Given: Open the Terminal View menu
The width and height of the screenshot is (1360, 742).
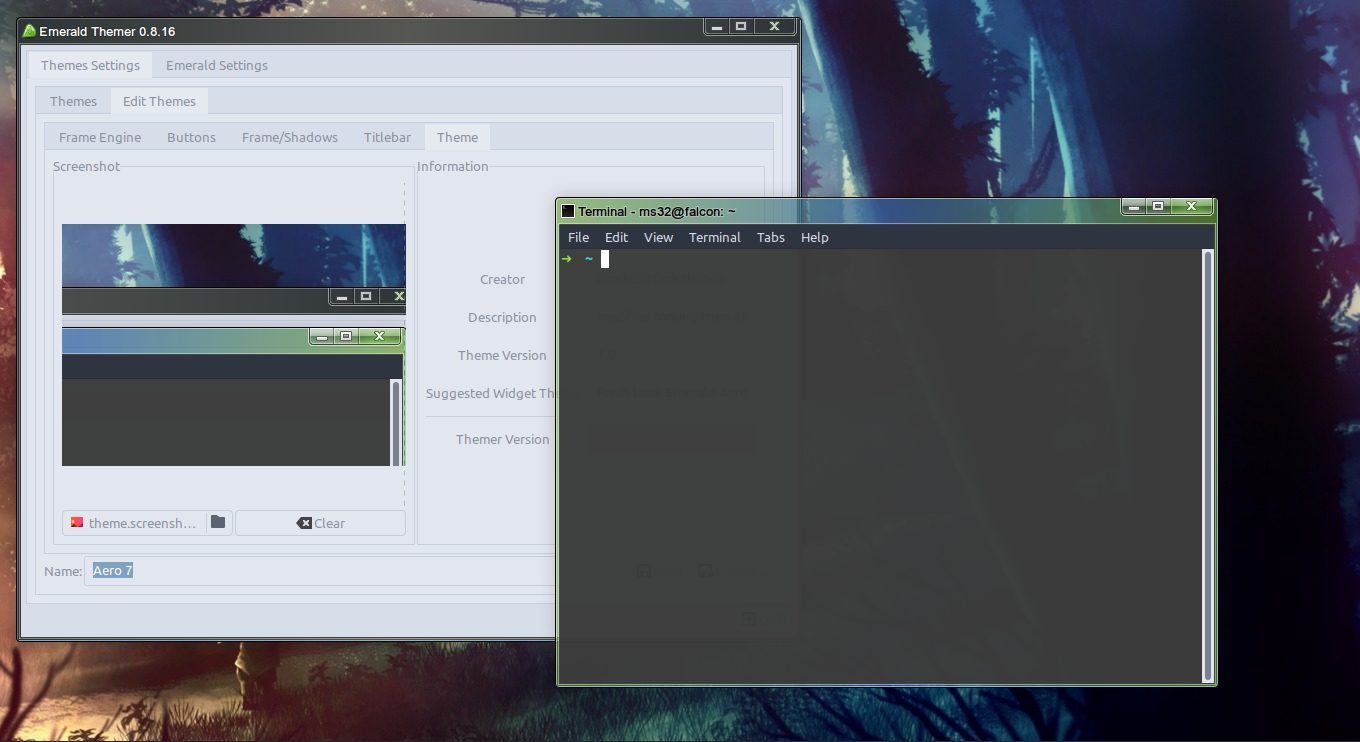Looking at the screenshot, I should coord(658,237).
